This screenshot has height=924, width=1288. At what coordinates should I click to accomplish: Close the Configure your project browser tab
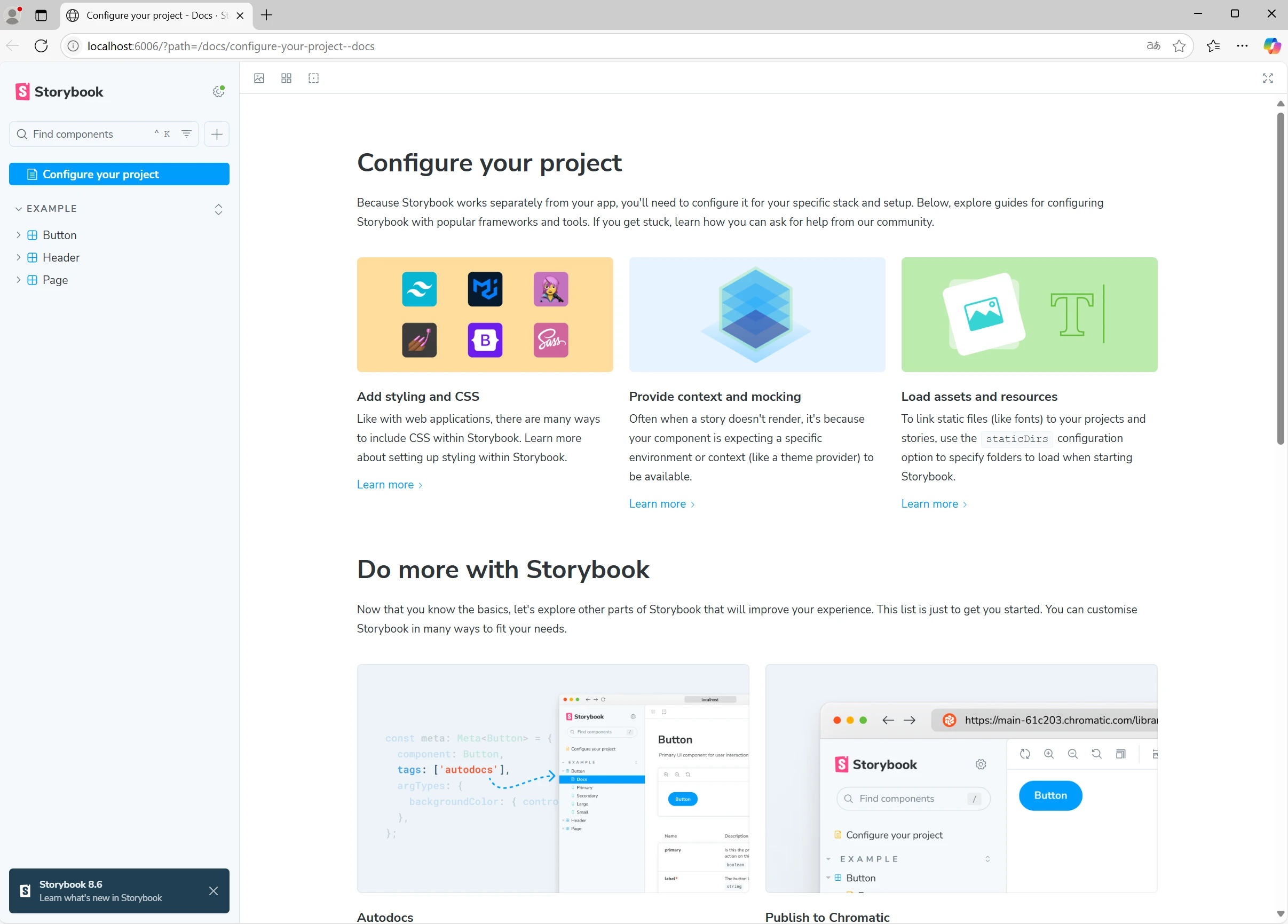240,15
